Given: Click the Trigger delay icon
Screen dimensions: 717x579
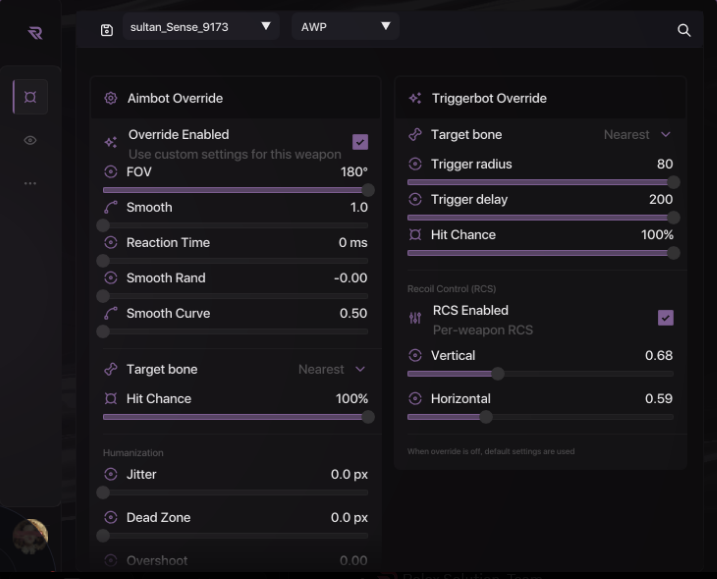Looking at the screenshot, I should (415, 199).
